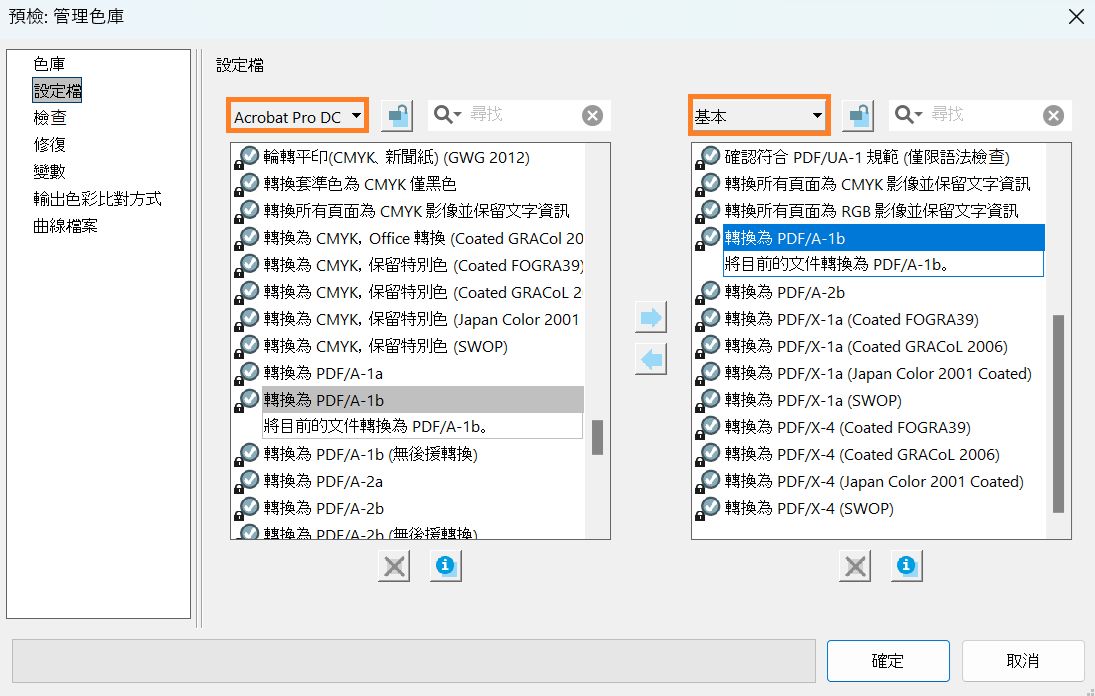Toggle the lock next to the Acrobat Pro DC library
The height and width of the screenshot is (696, 1095).
click(x=397, y=115)
